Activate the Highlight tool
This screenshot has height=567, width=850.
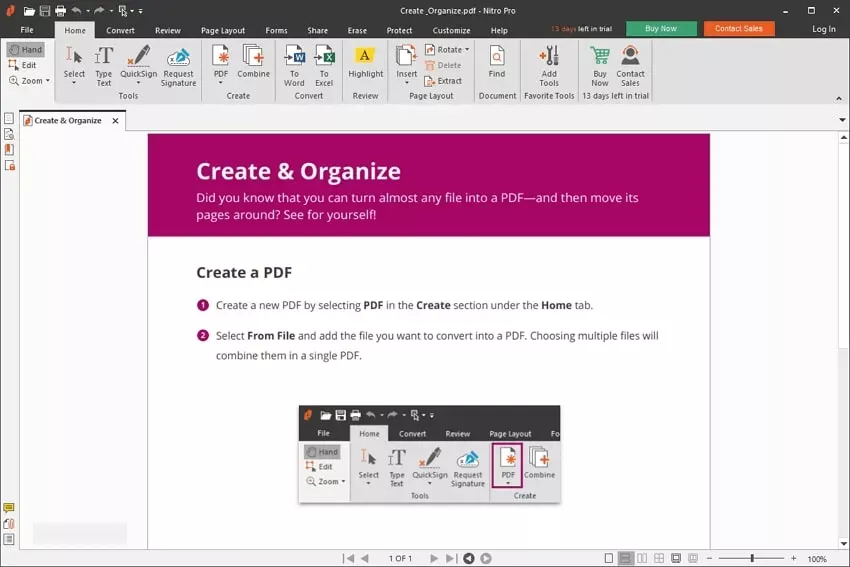(365, 62)
